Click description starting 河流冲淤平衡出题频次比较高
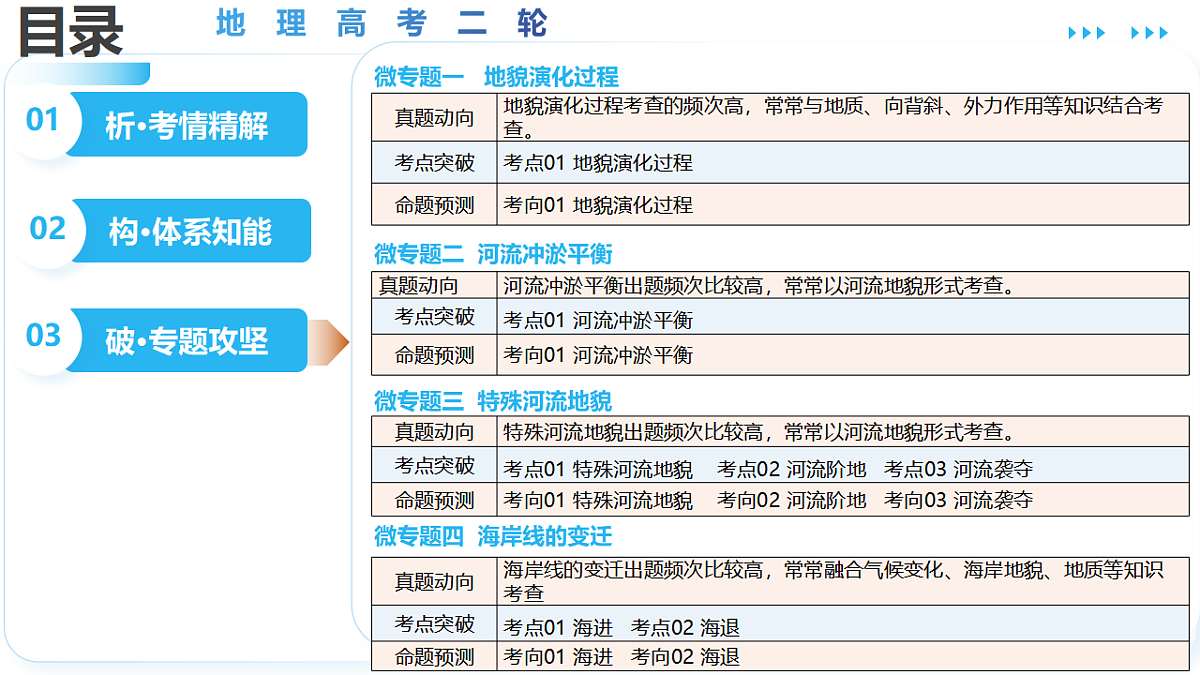The width and height of the screenshot is (1200, 675). pyautogui.click(x=760, y=286)
